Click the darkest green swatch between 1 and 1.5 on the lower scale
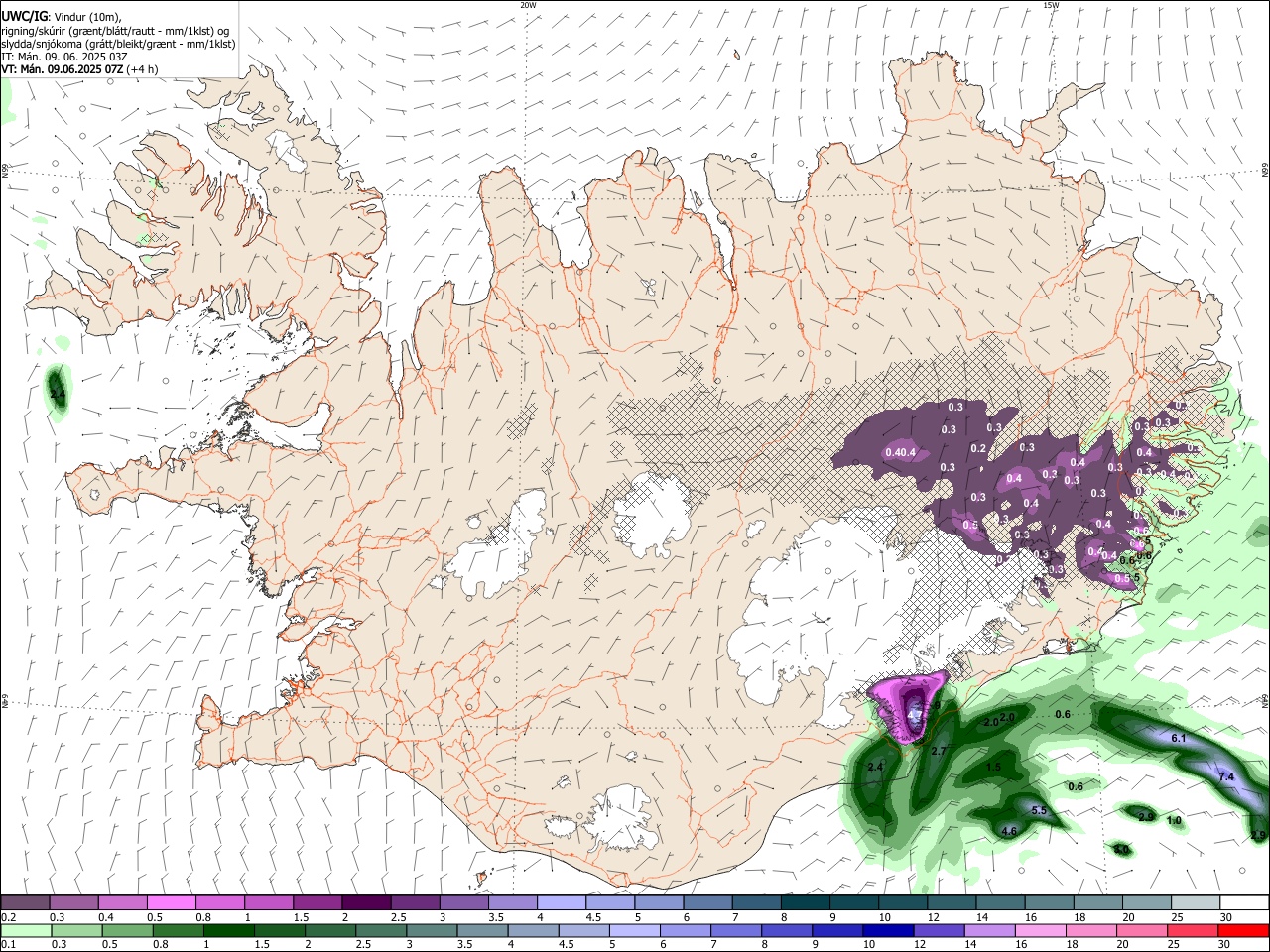 tap(228, 930)
